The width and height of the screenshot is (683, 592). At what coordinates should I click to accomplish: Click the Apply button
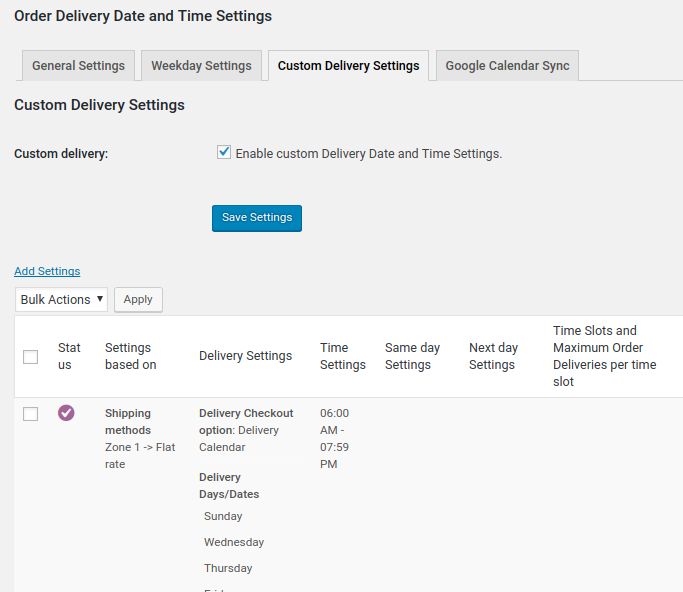pos(138,299)
